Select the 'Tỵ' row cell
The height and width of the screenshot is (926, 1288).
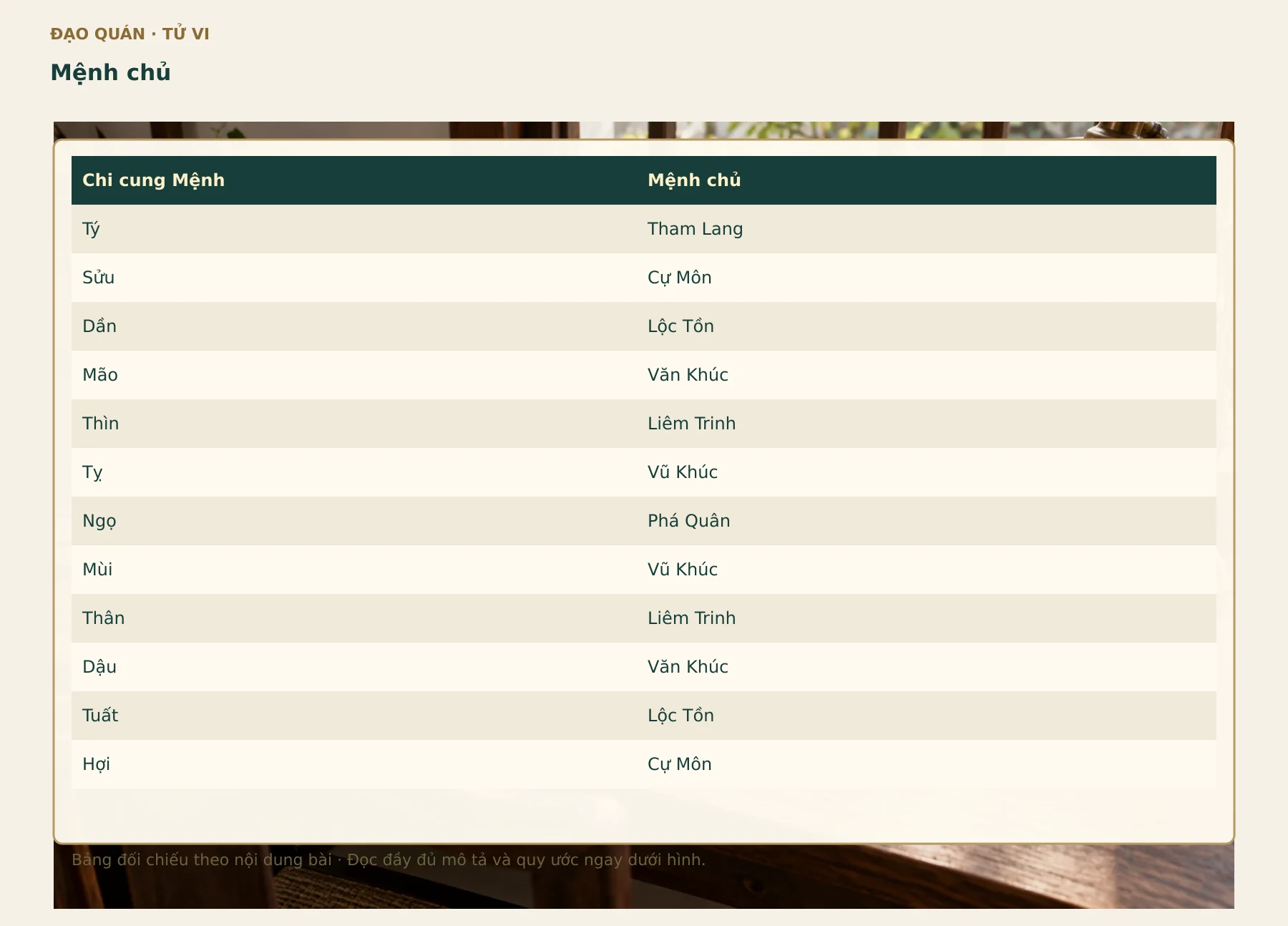[354, 472]
